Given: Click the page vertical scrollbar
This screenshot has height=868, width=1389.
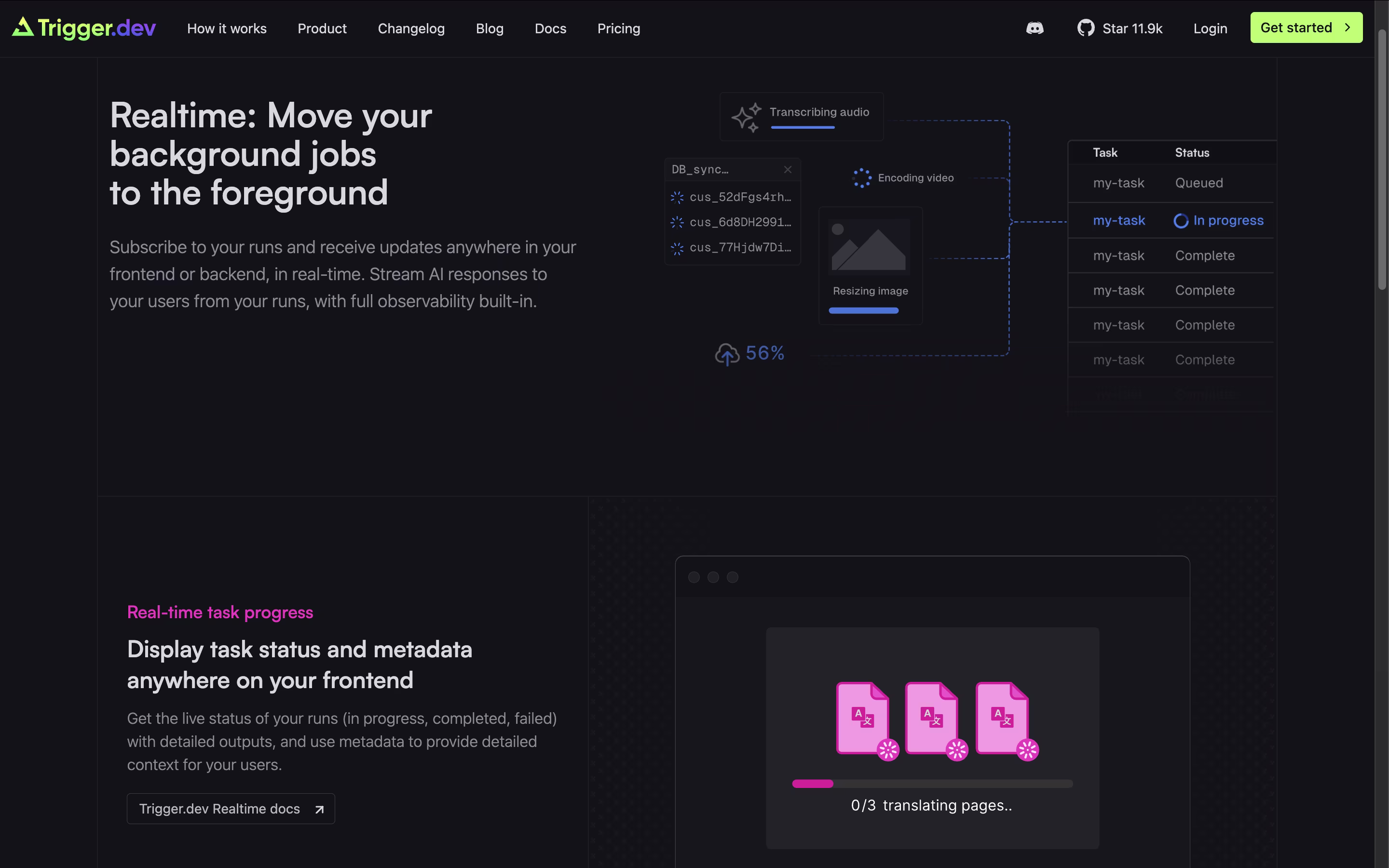Looking at the screenshot, I should point(1382,161).
